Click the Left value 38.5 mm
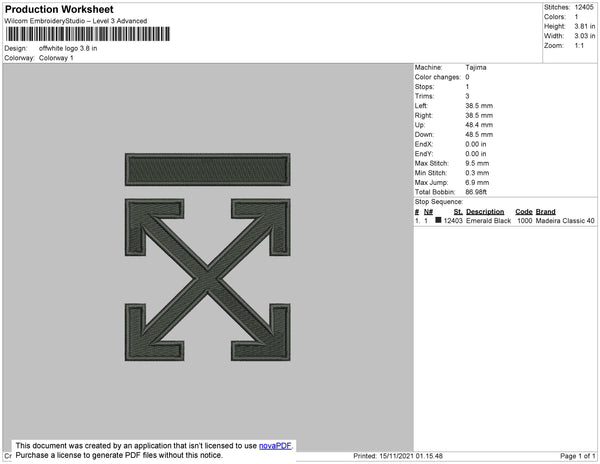The image size is (600, 464). coord(479,106)
